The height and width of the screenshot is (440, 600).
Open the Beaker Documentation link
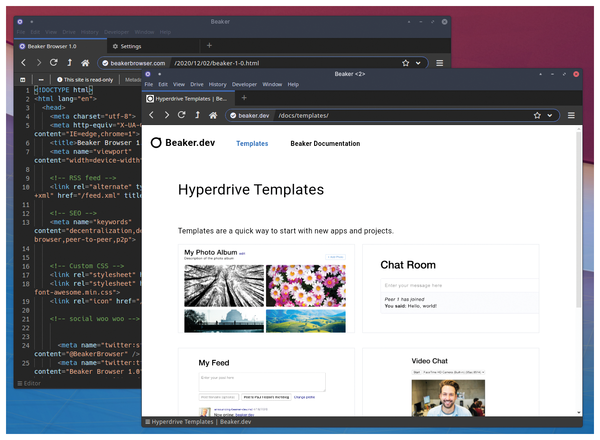pos(325,143)
